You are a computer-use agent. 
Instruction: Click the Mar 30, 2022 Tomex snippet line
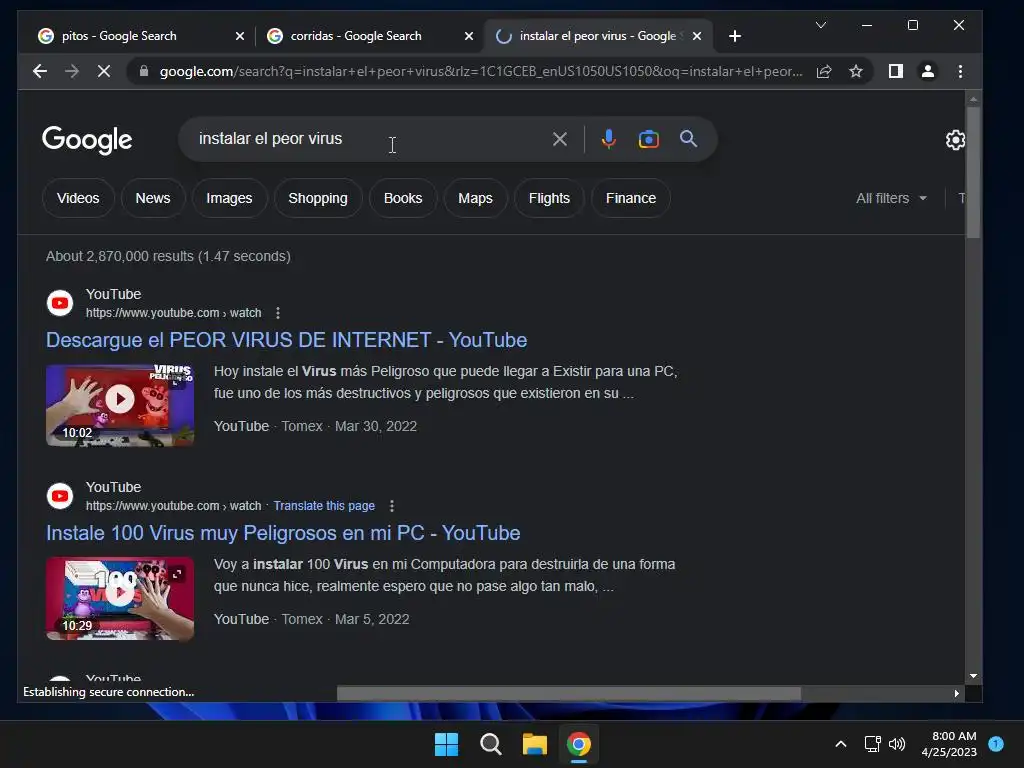click(315, 426)
